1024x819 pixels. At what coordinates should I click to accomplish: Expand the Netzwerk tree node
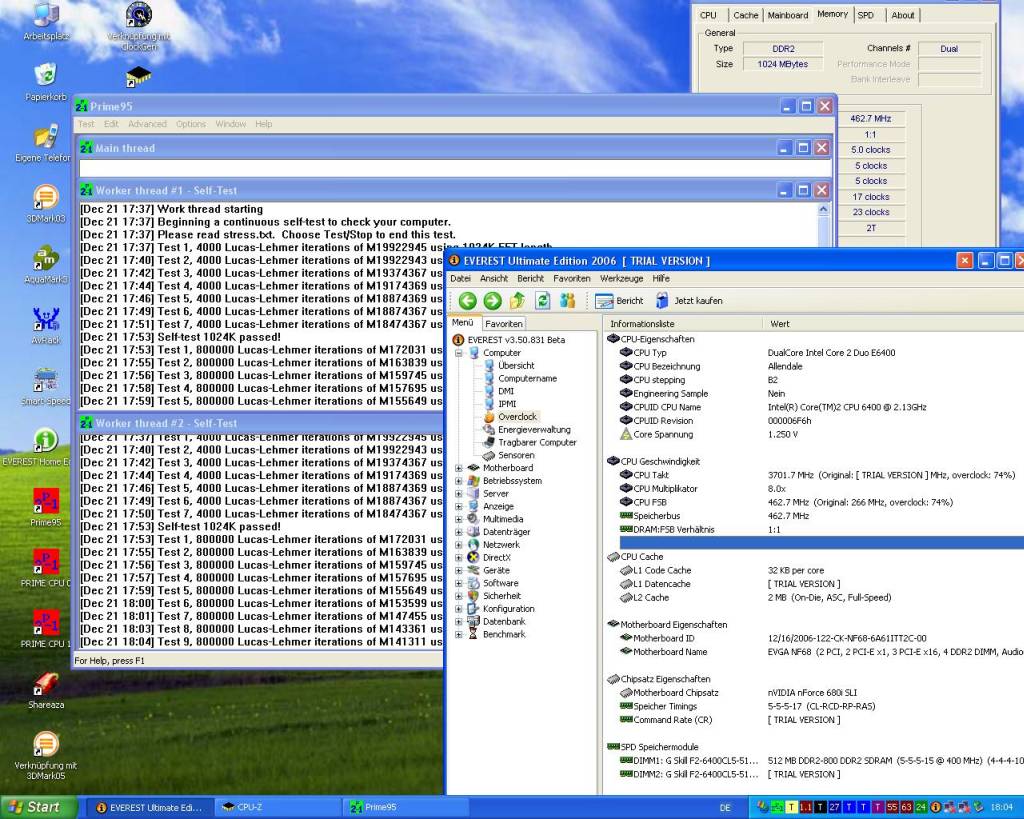(x=458, y=545)
